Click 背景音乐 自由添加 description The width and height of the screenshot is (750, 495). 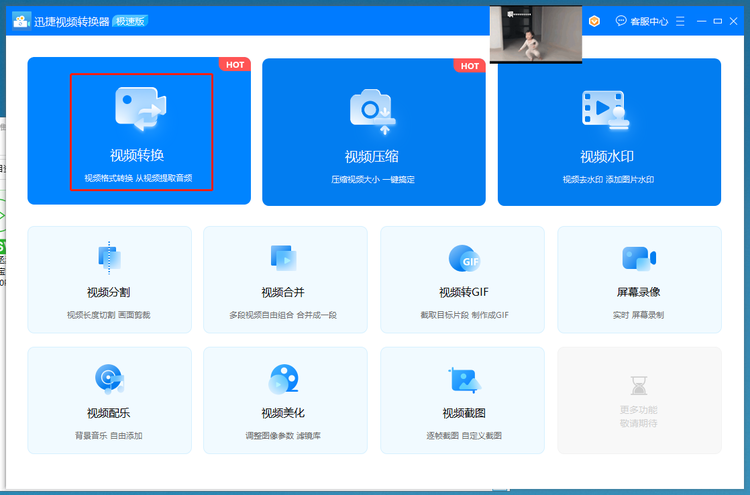(109, 436)
